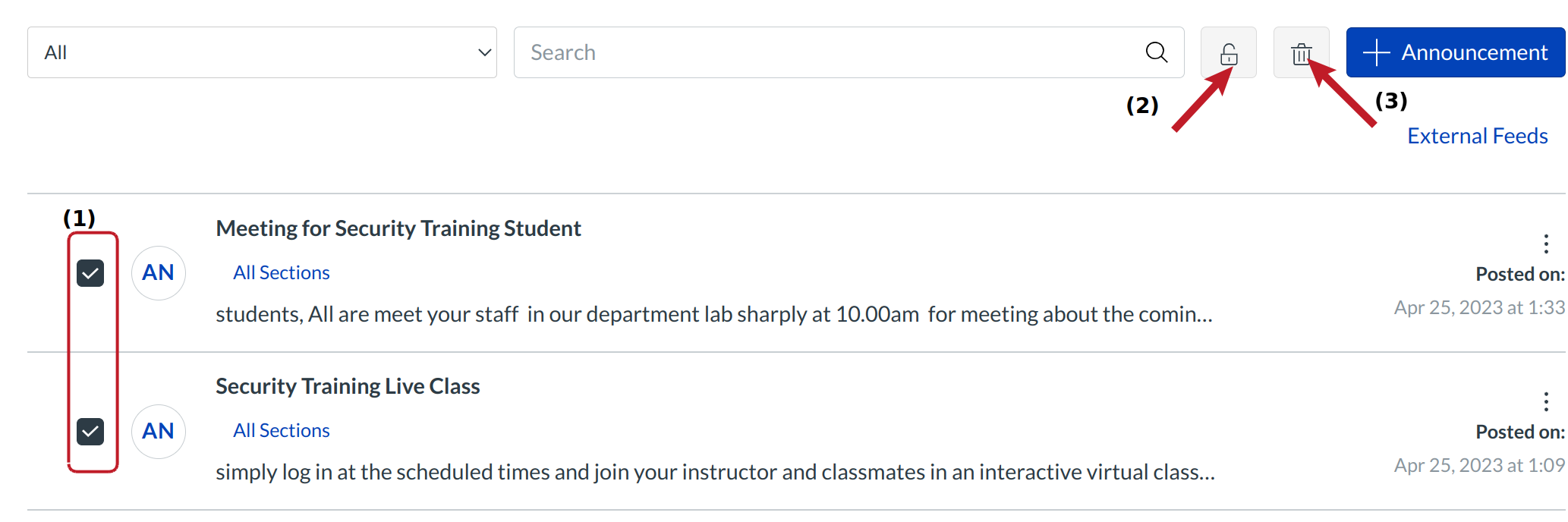Image resolution: width=1568 pixels, height=522 pixels.
Task: Open Security Training Live Class announcement title
Action: (348, 386)
